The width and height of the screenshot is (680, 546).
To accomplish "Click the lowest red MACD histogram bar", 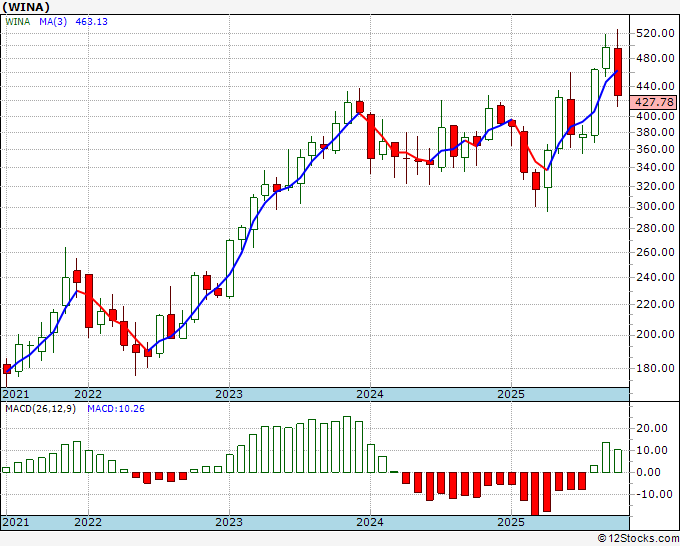I will tap(535, 494).
